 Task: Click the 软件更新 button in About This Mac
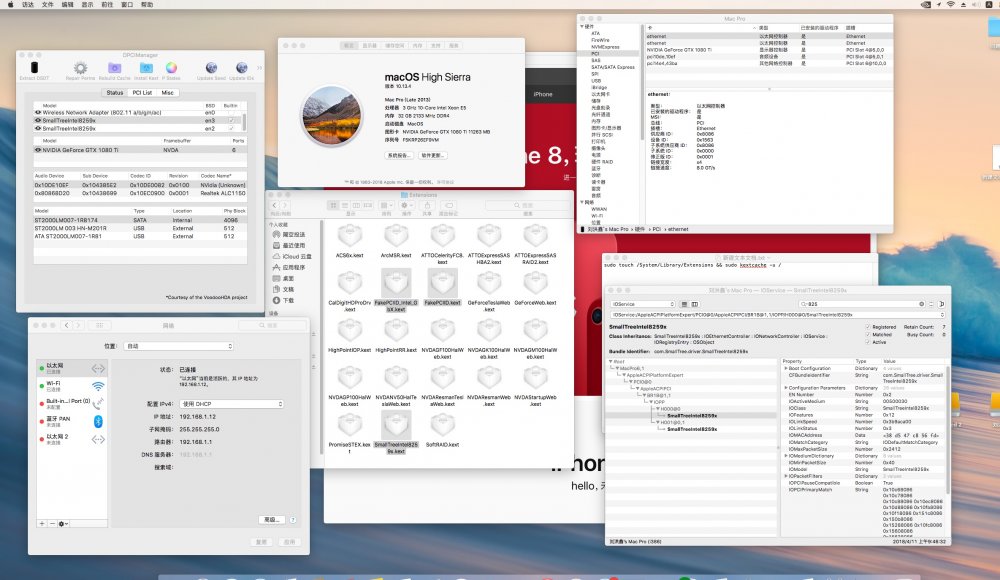coord(432,155)
